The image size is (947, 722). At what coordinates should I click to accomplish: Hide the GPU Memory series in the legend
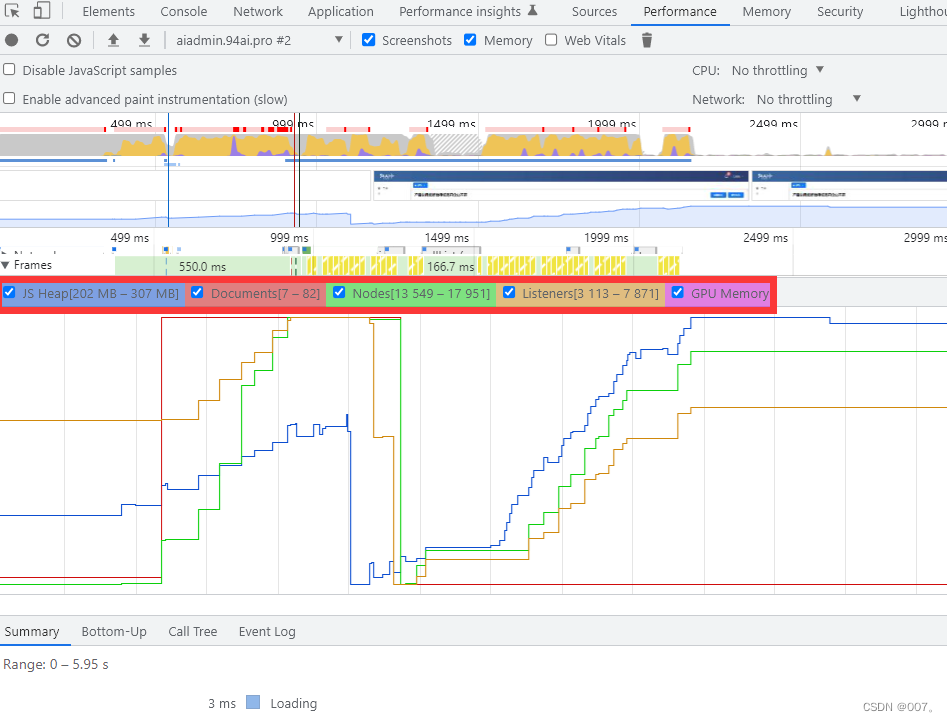click(678, 293)
